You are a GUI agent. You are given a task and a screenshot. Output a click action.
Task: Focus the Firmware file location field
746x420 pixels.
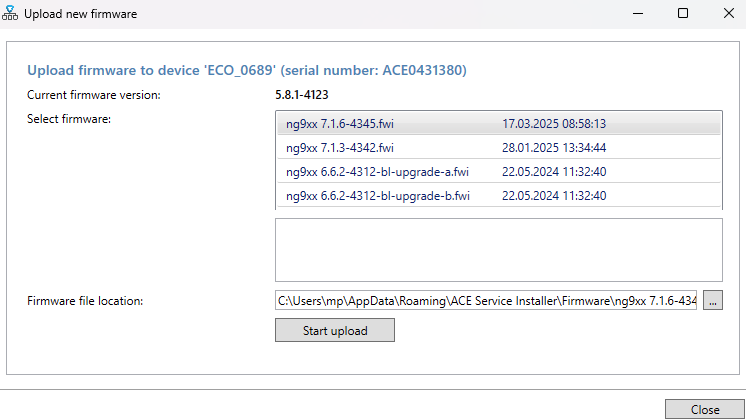(487, 300)
